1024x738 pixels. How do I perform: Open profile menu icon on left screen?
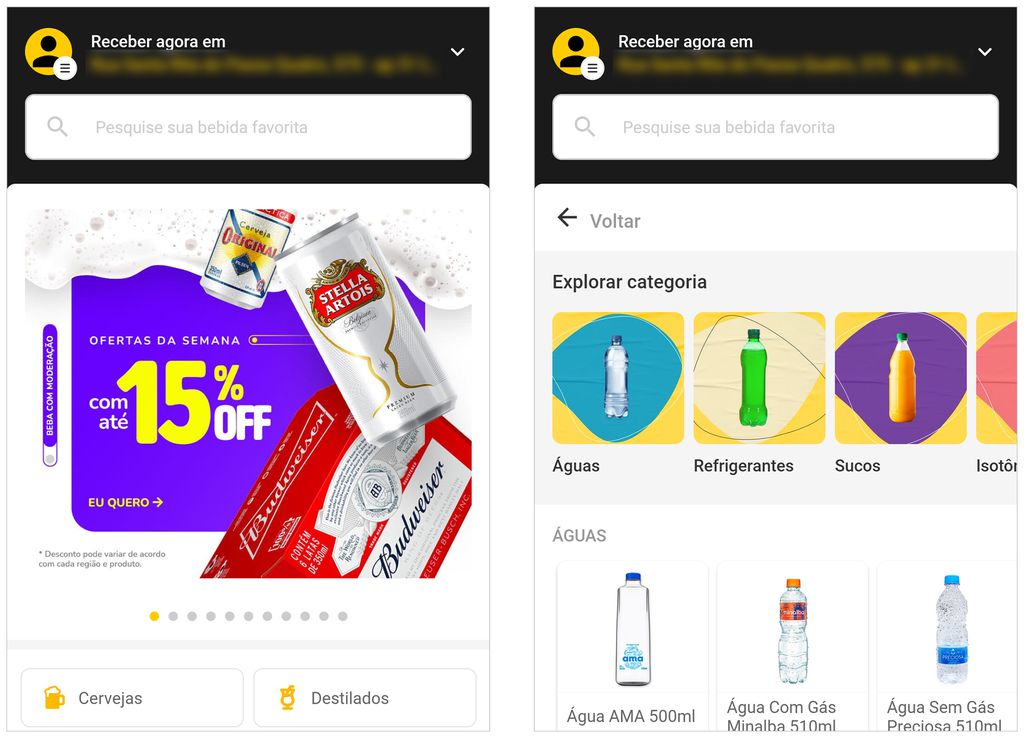50,52
